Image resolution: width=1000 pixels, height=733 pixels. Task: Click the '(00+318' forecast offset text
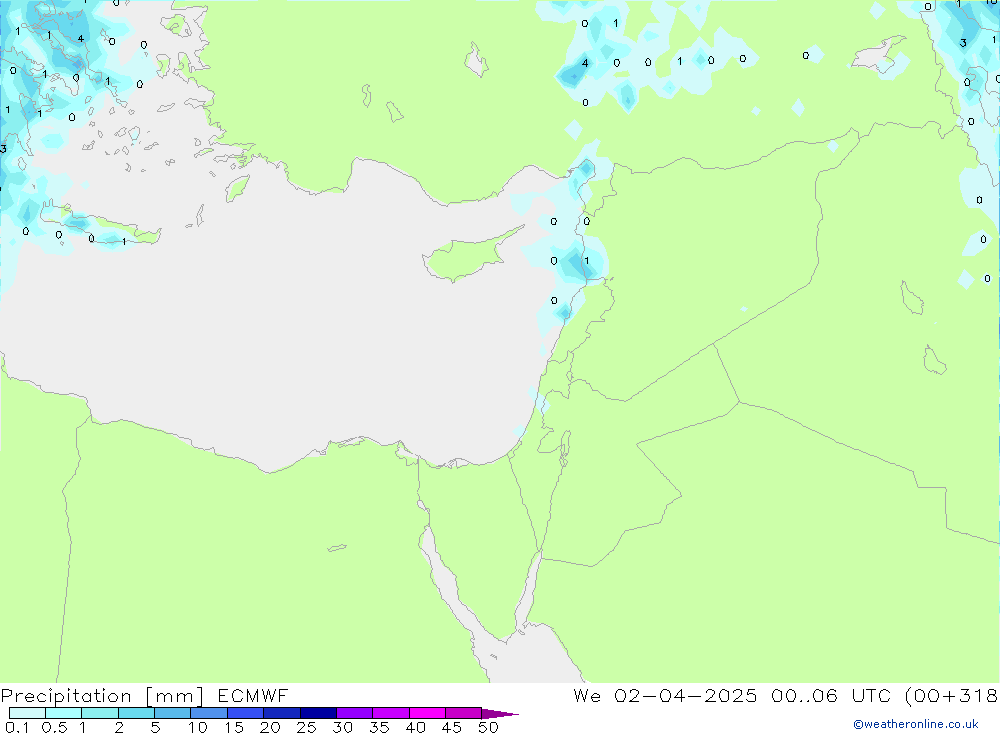(x=952, y=696)
